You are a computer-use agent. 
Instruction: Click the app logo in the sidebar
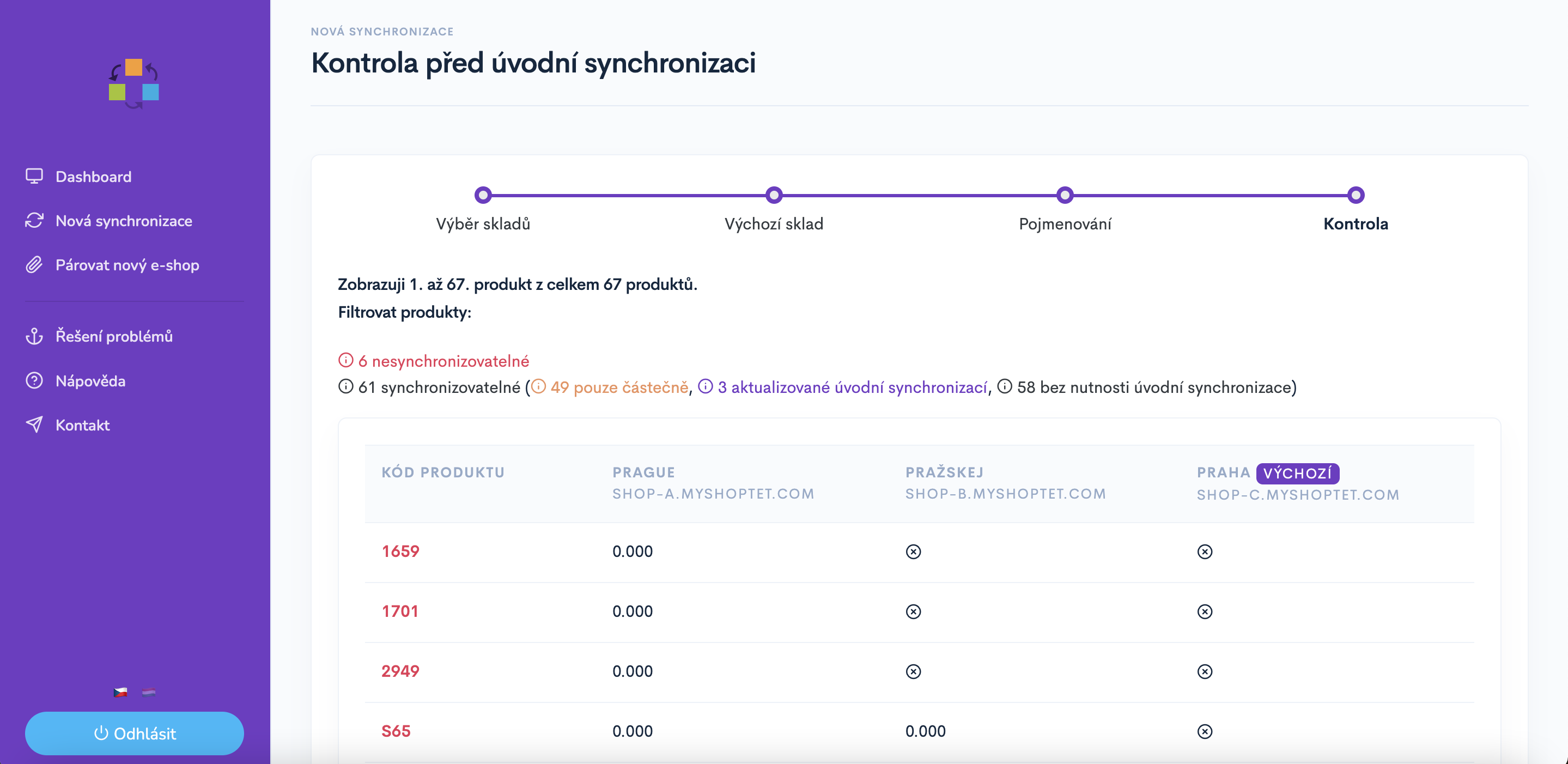coord(134,84)
